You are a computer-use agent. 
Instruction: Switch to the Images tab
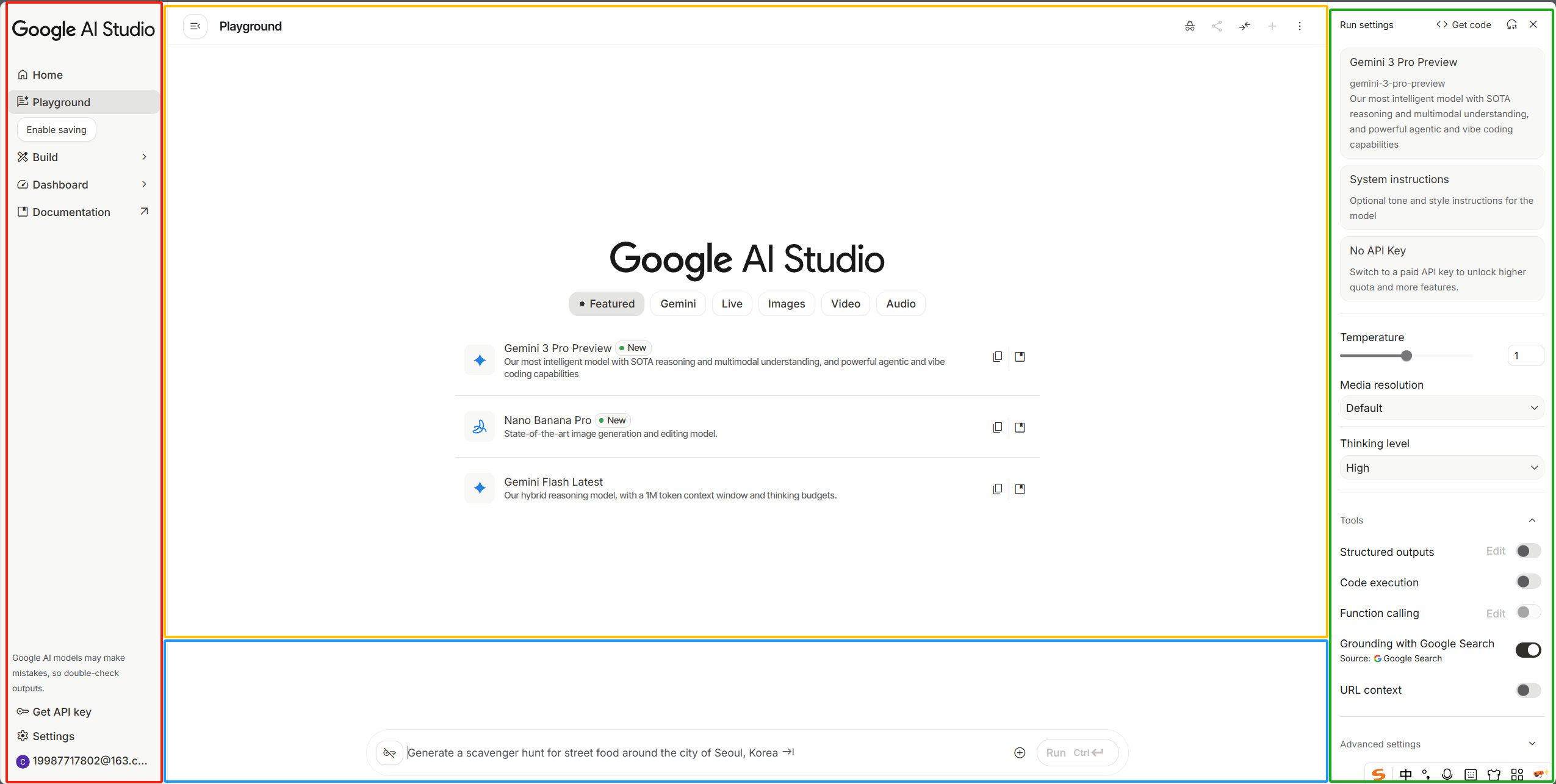pos(786,304)
